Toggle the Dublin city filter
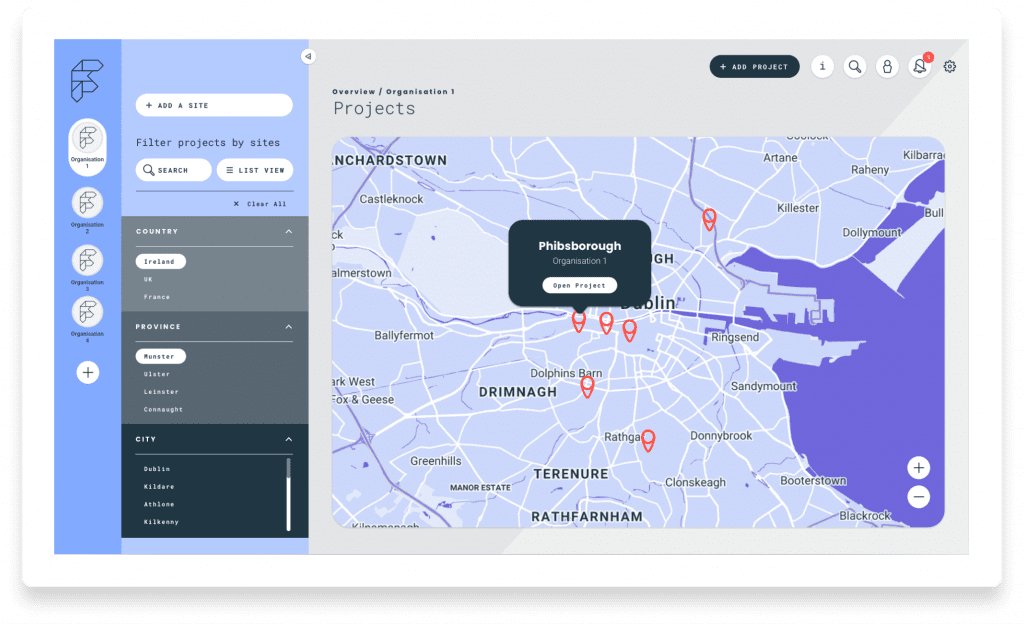 point(157,469)
